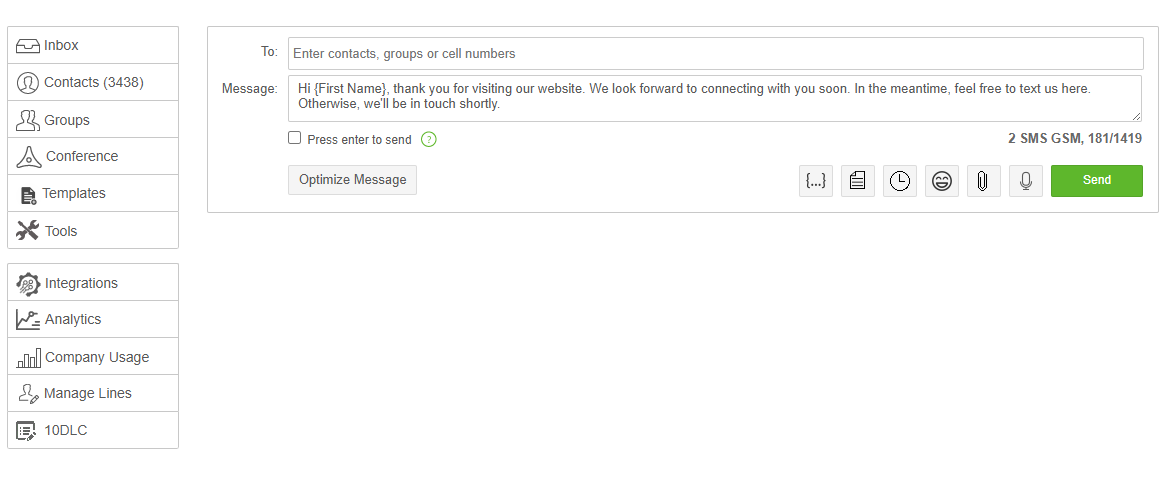1162x485 pixels.
Task: Open the Inbox section
Action: tap(93, 45)
